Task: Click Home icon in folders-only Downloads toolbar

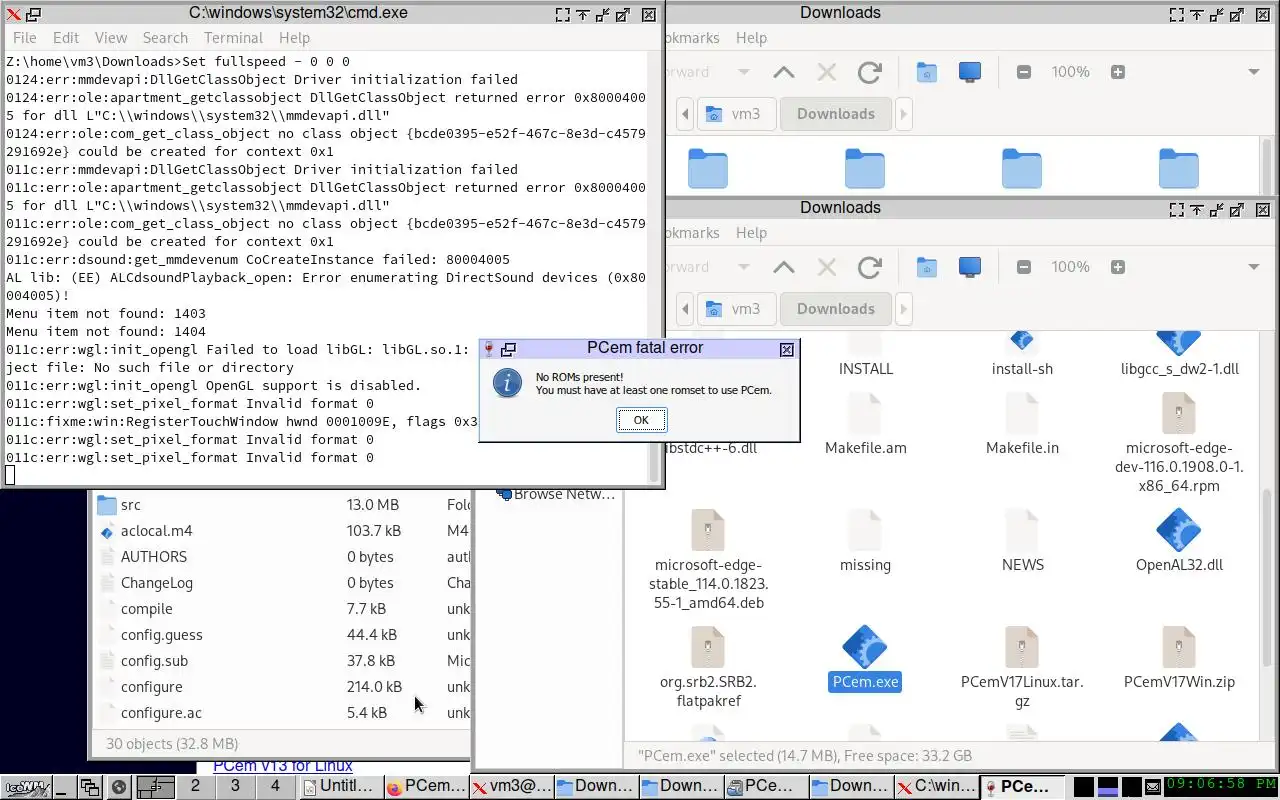Action: click(x=927, y=72)
